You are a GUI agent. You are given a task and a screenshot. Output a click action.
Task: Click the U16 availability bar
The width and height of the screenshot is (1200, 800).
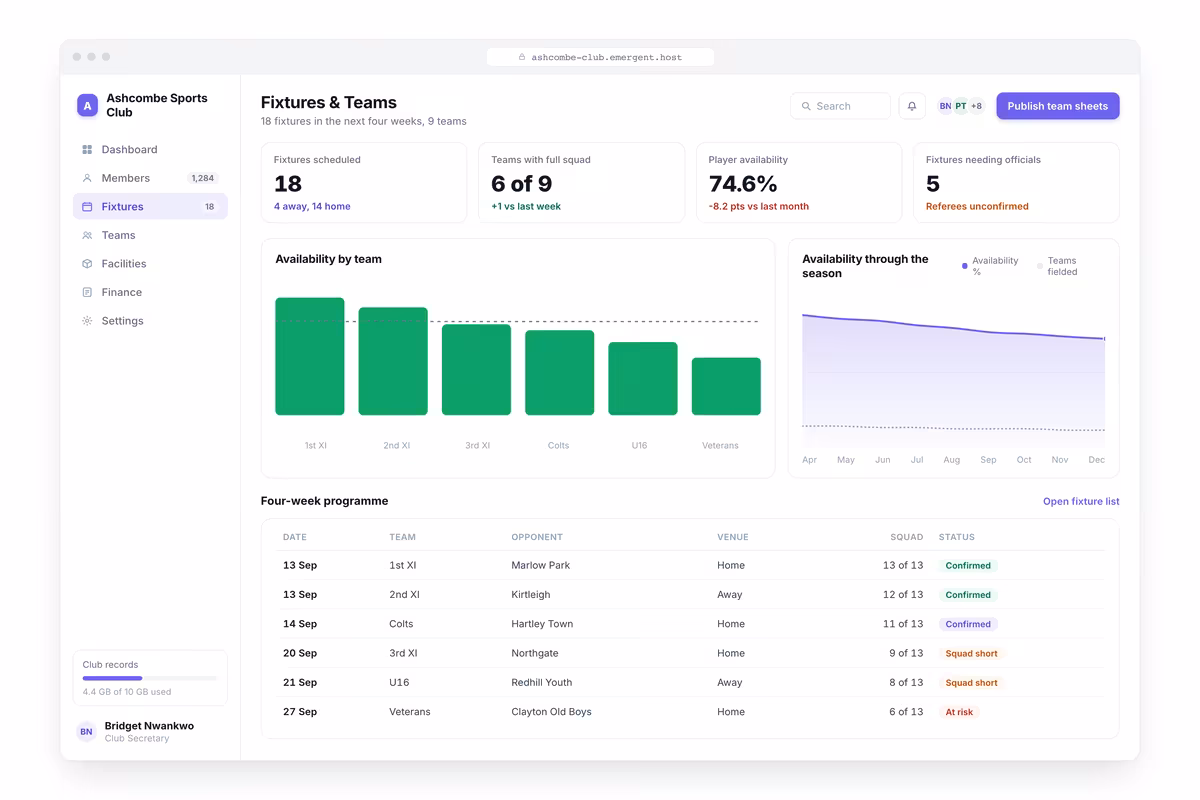tap(643, 378)
